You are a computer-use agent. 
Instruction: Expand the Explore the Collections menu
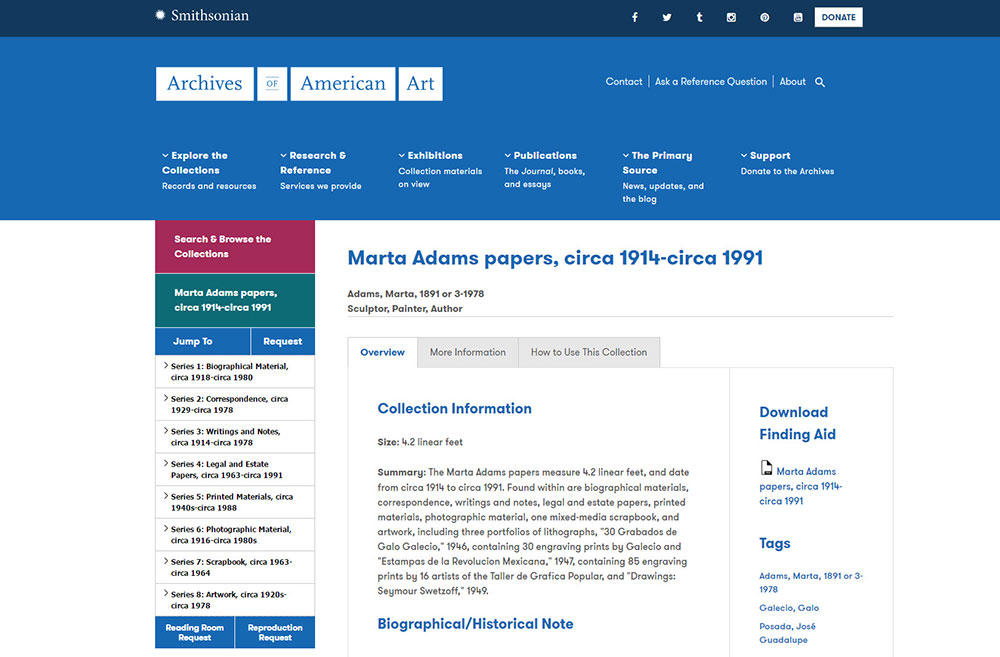(195, 163)
